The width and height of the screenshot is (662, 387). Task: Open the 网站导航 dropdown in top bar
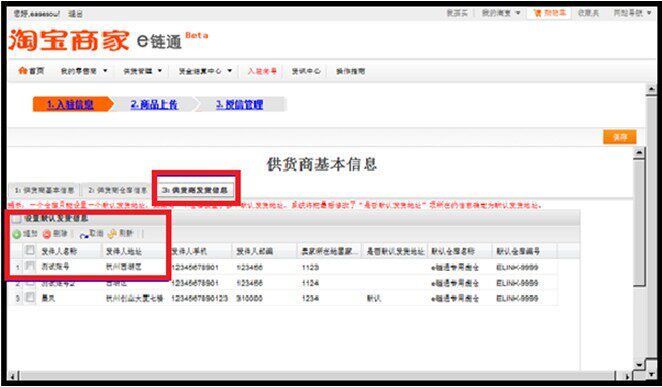(x=632, y=13)
